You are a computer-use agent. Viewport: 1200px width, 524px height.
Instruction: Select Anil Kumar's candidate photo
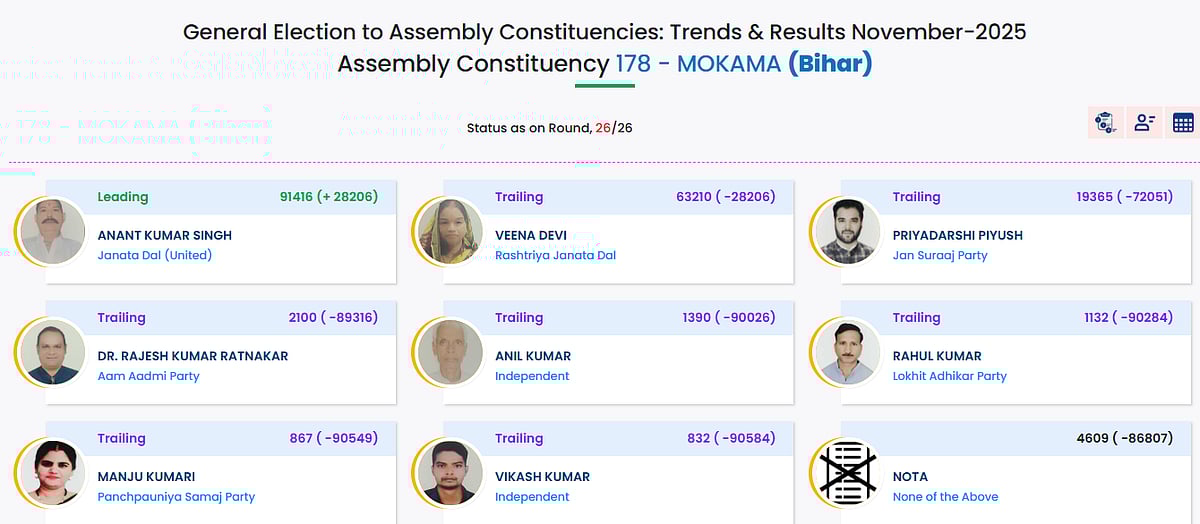(450, 352)
